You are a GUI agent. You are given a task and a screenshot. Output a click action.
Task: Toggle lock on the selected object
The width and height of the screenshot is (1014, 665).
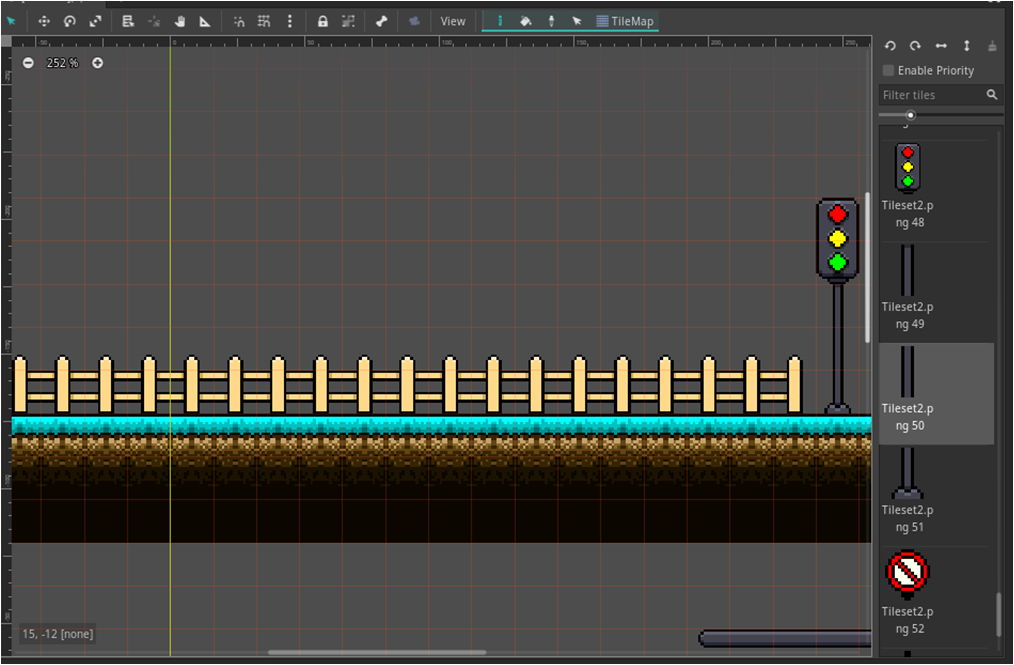pyautogui.click(x=322, y=21)
